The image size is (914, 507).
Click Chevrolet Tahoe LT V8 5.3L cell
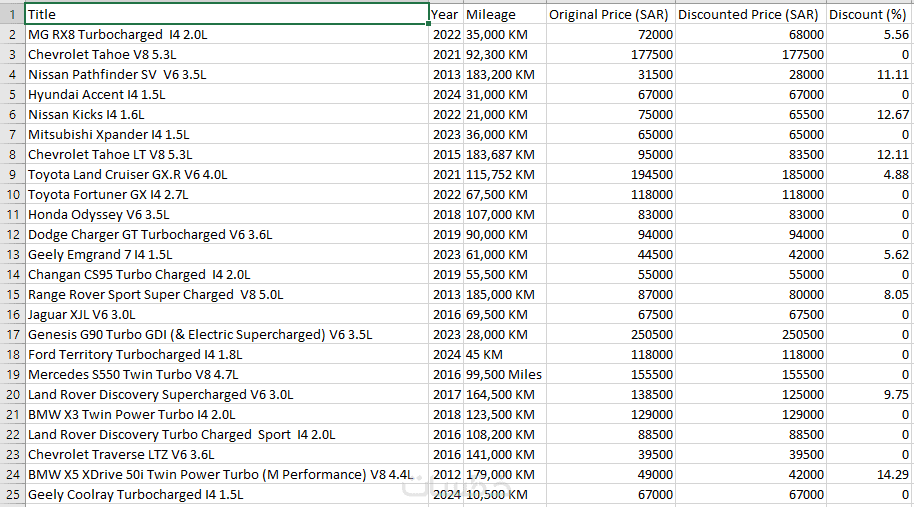pyautogui.click(x=227, y=154)
